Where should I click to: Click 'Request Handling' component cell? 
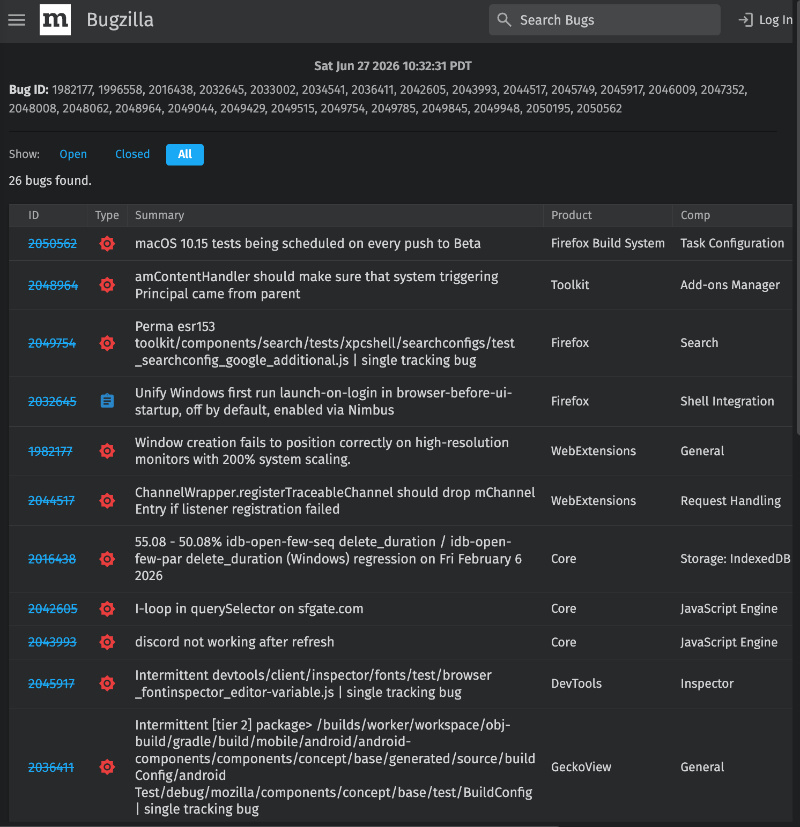point(730,501)
